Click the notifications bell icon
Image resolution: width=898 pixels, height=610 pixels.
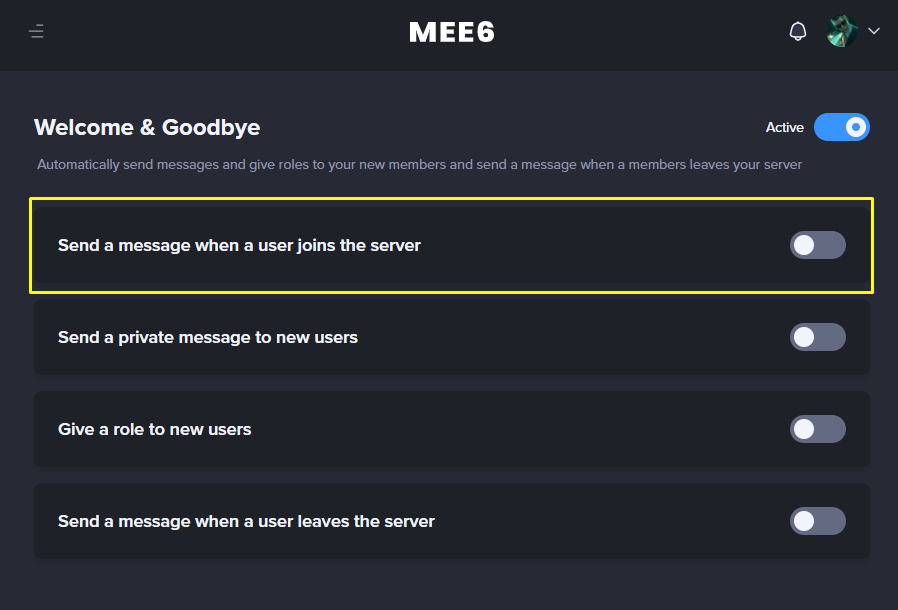pos(798,31)
